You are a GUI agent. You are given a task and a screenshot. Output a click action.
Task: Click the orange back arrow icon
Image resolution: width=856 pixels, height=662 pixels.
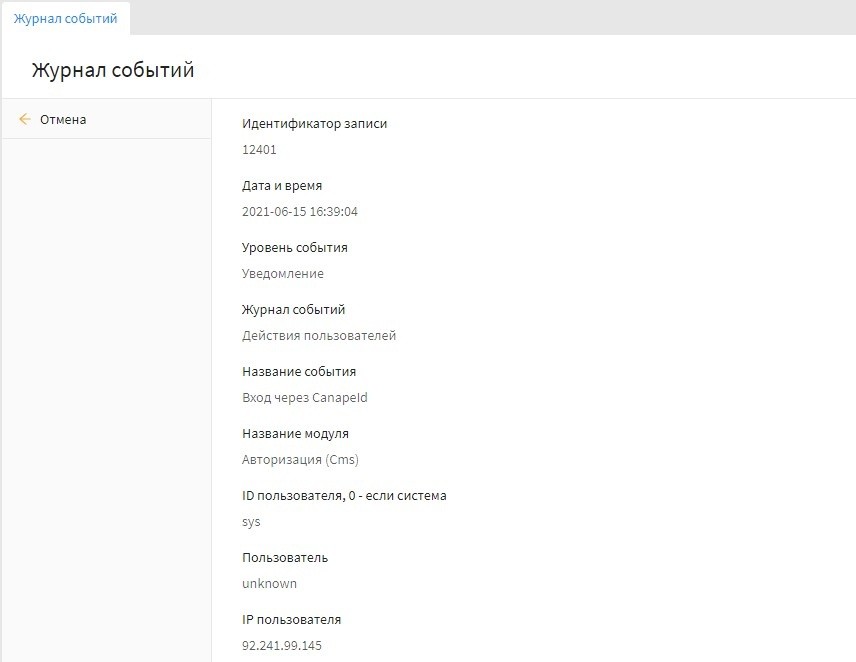(x=25, y=119)
